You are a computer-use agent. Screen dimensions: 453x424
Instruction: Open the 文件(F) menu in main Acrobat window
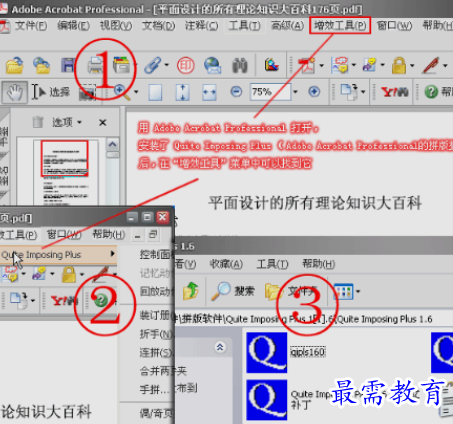tap(31, 26)
